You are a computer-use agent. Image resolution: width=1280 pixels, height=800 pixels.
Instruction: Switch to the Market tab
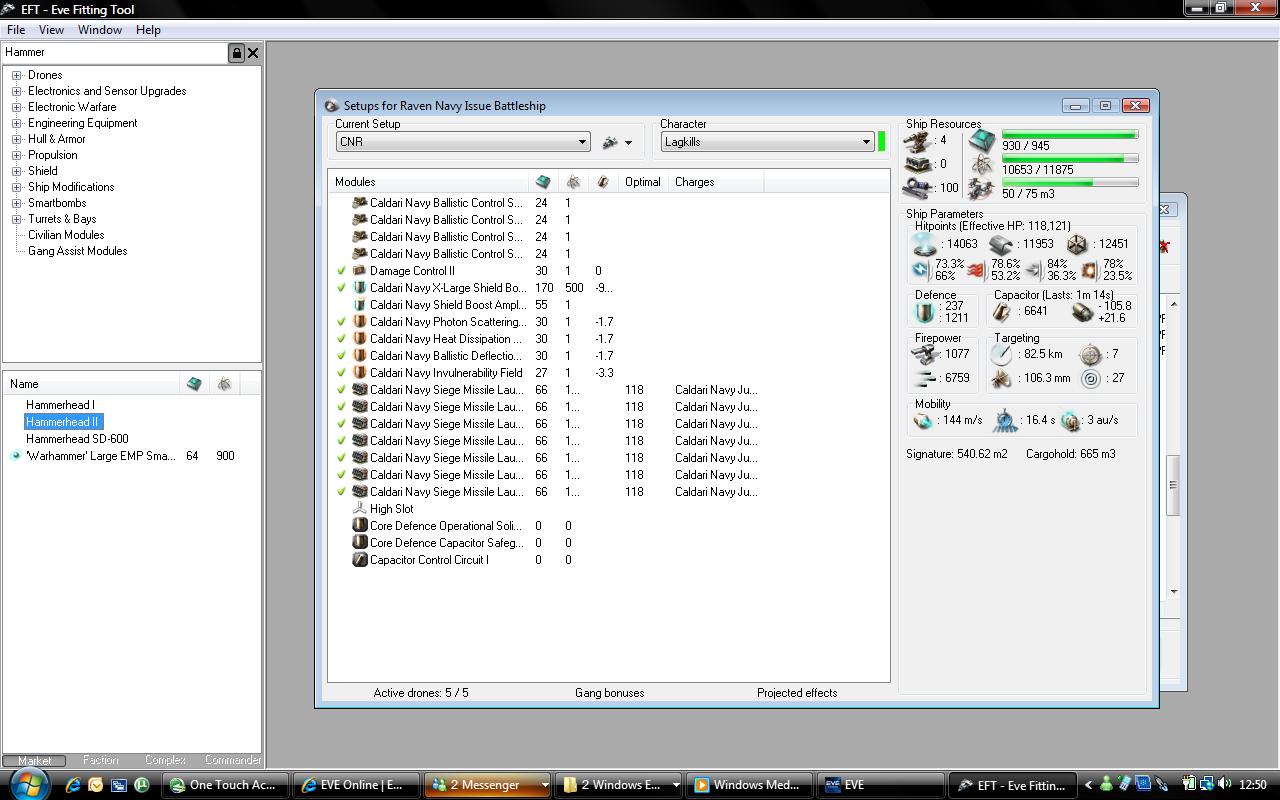point(35,760)
